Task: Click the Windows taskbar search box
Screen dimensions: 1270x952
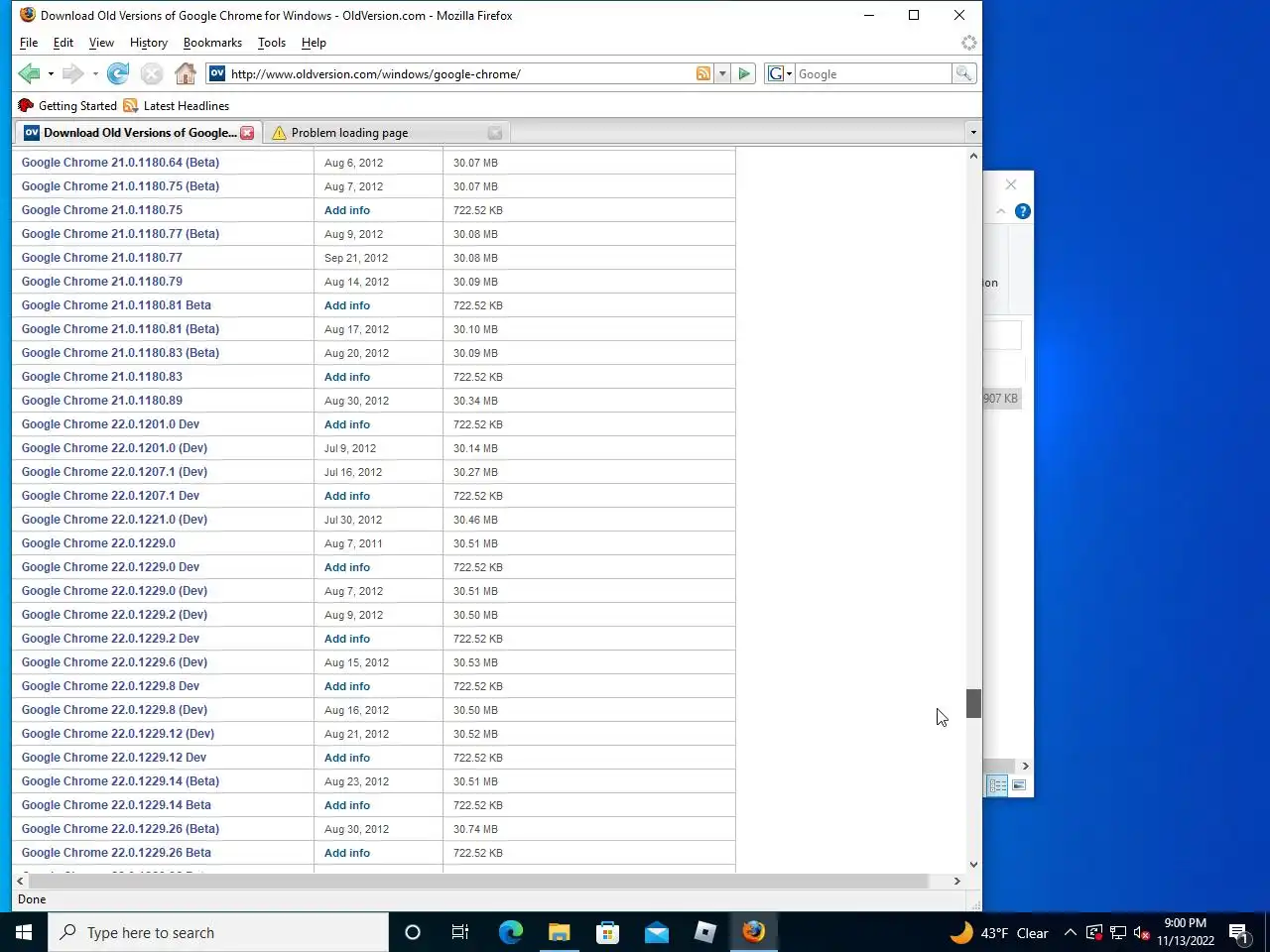Action: click(x=218, y=932)
